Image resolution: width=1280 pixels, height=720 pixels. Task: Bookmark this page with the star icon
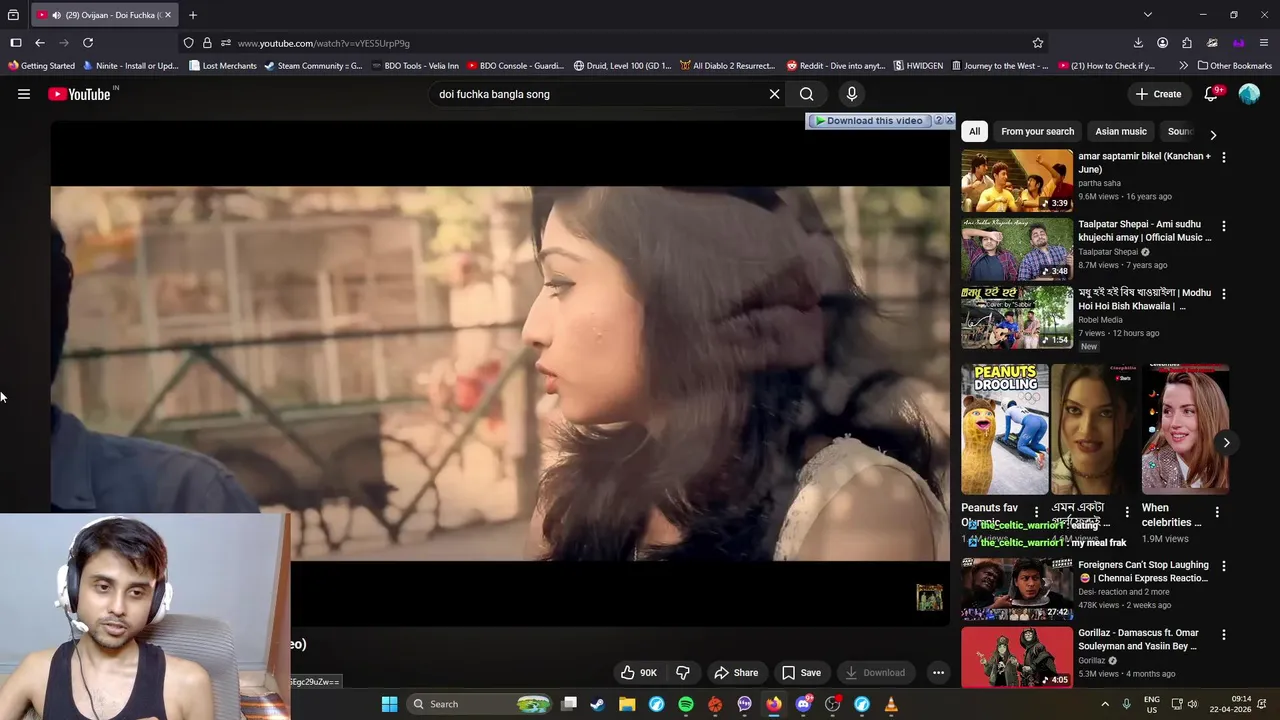1038,43
